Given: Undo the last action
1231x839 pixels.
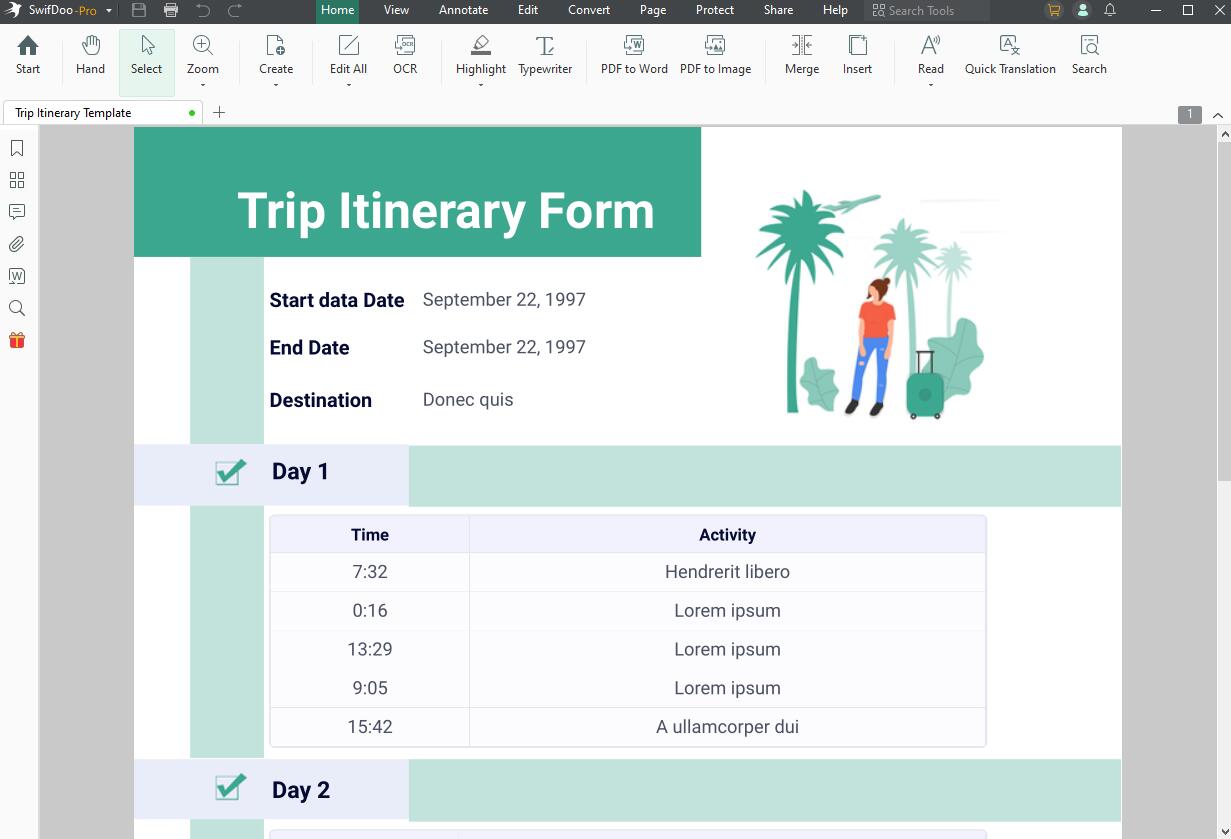Looking at the screenshot, I should (203, 10).
